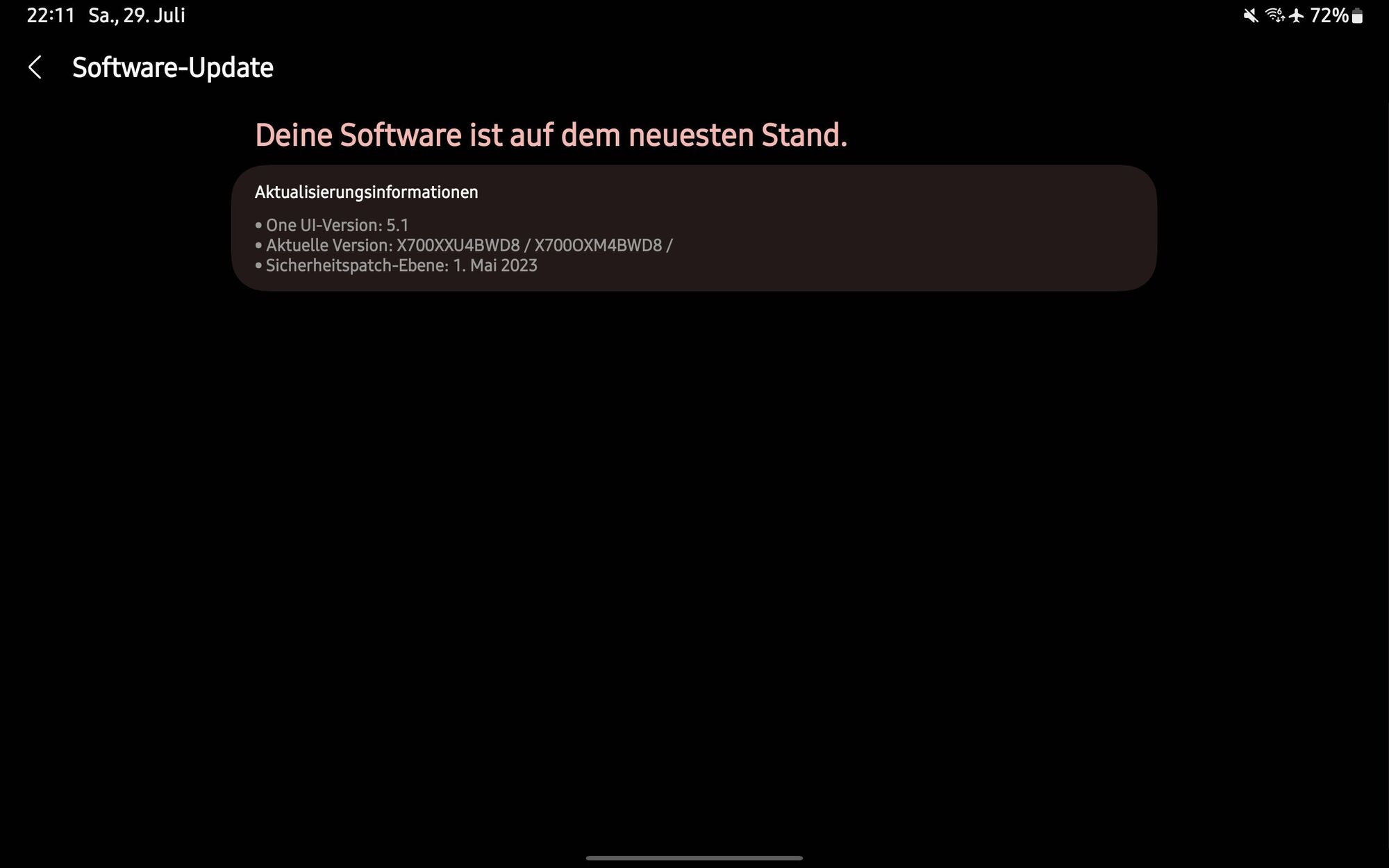Image resolution: width=1389 pixels, height=868 pixels.
Task: Tap the airplane mode status icon
Action: coord(1297,15)
